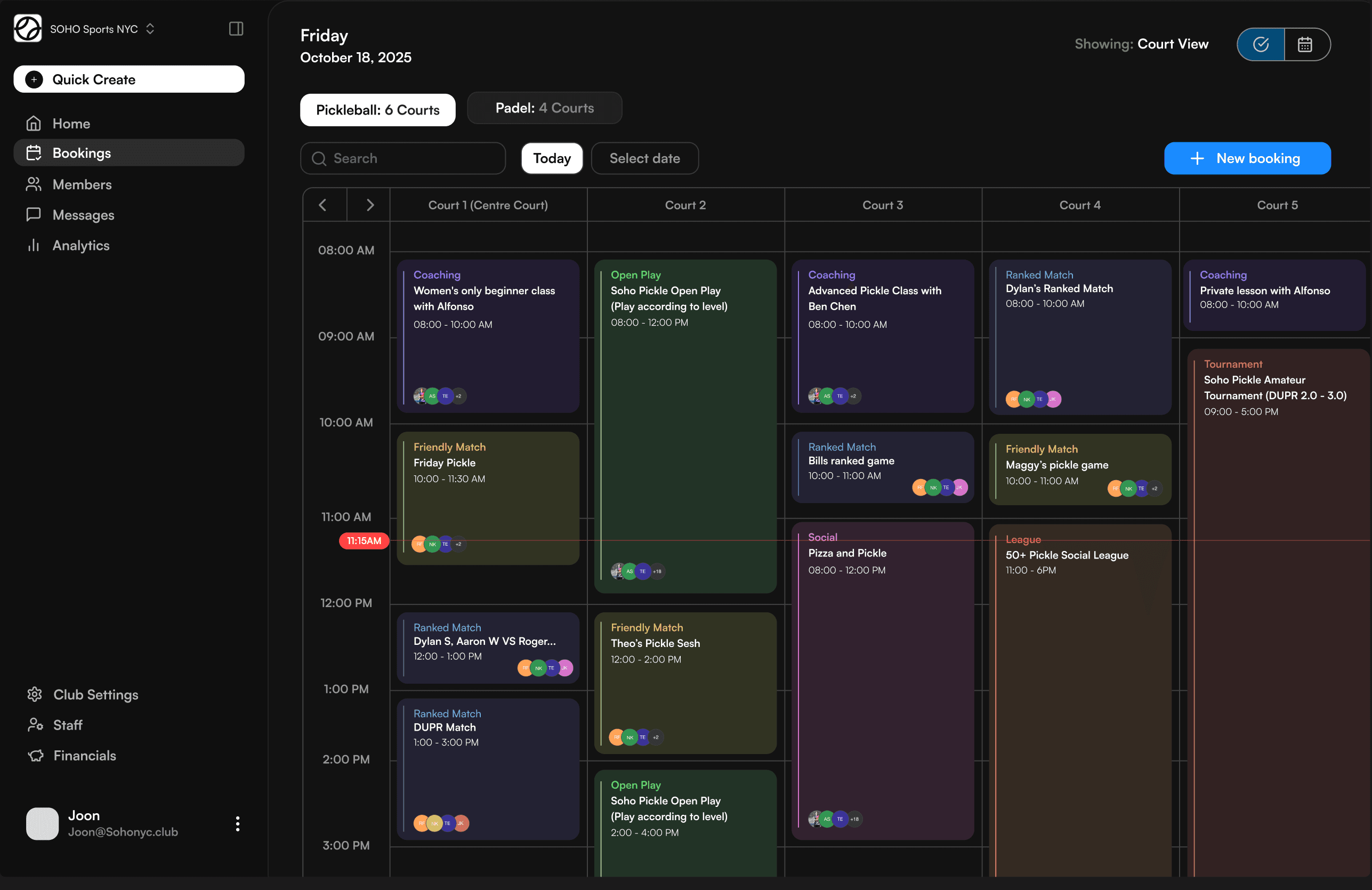Open Staff via the person-badge icon

[x=35, y=725]
